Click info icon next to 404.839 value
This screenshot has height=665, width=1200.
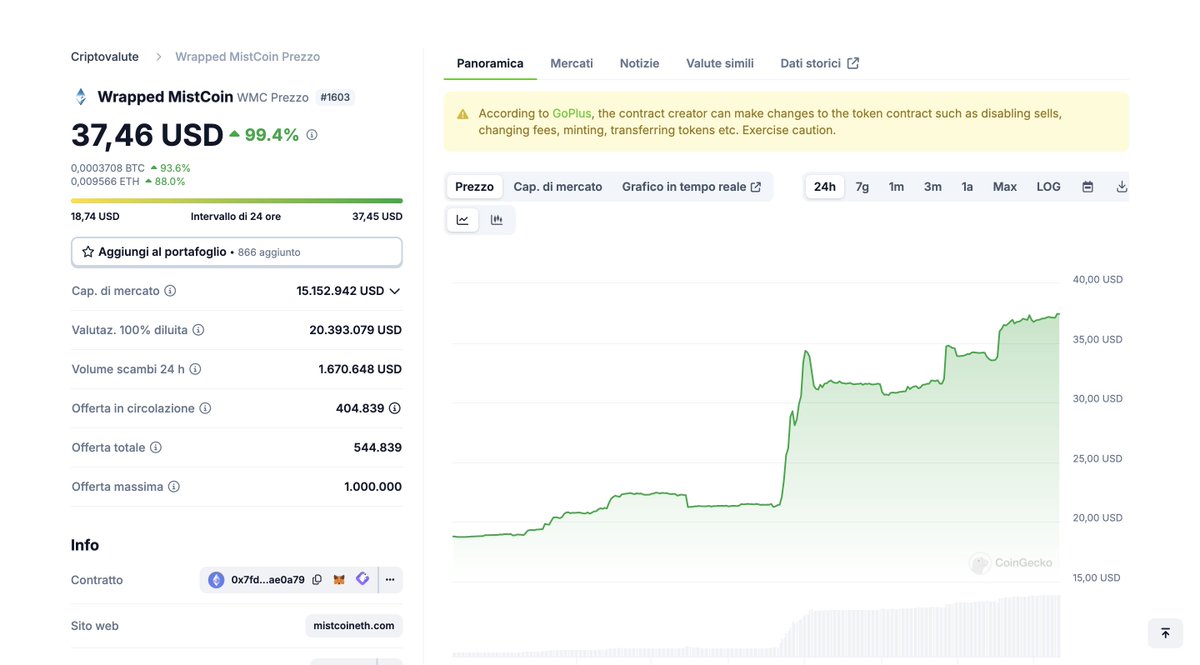click(395, 408)
